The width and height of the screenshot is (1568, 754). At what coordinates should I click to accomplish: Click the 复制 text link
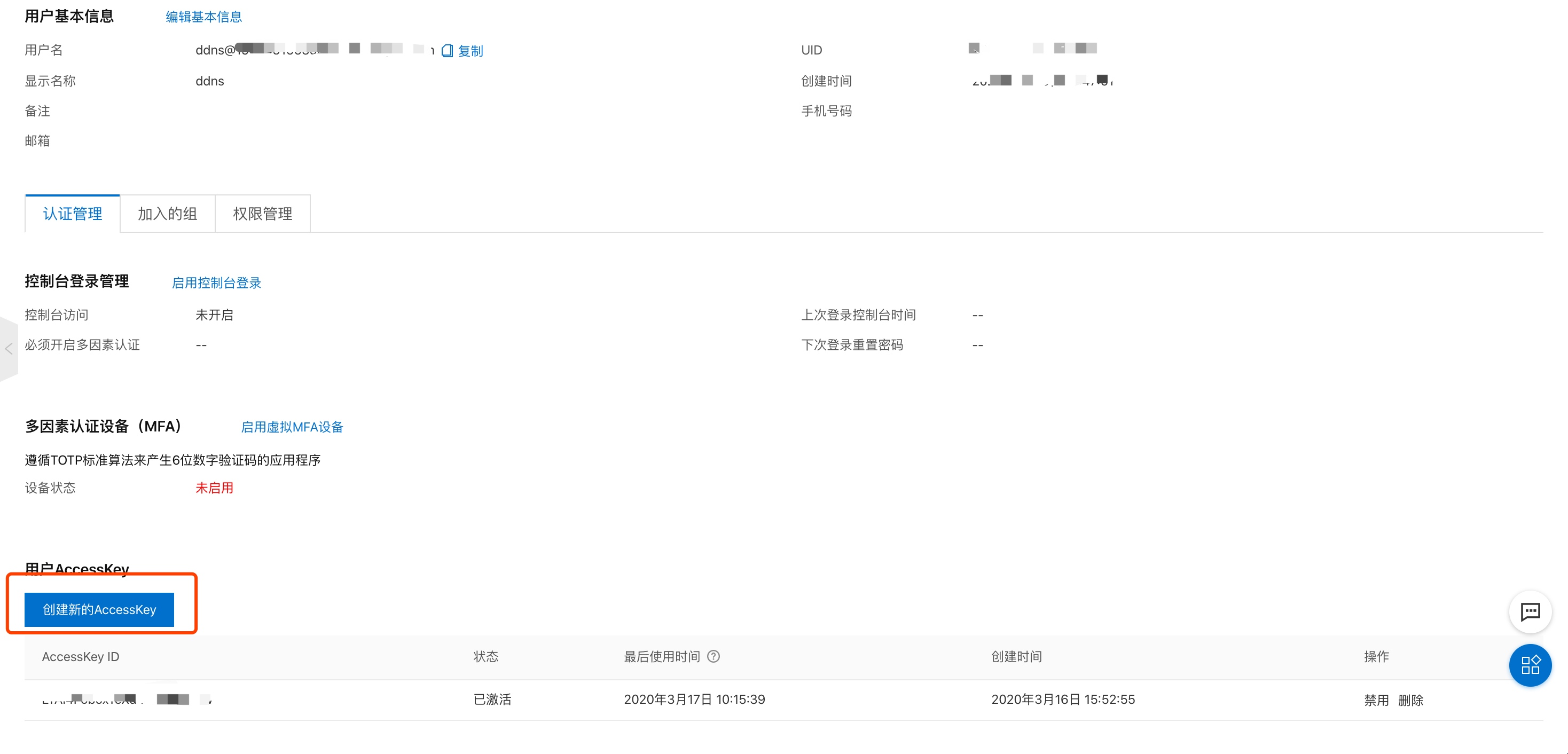point(470,51)
